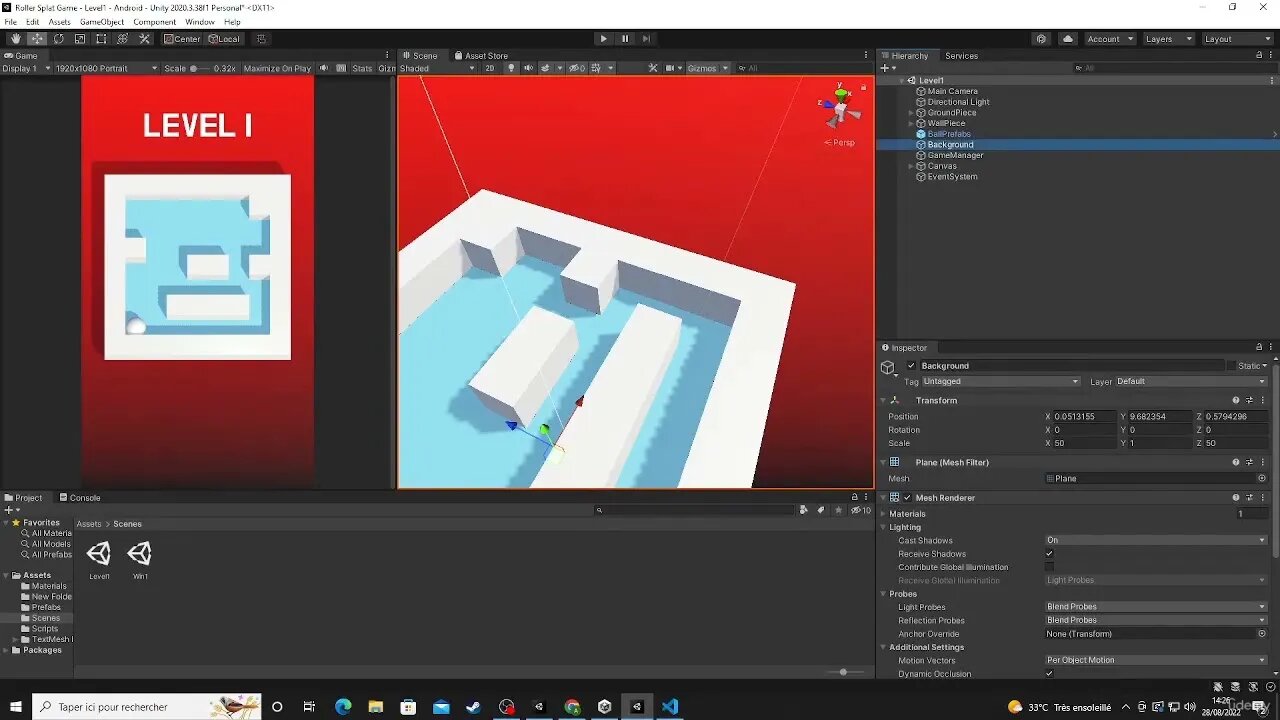The image size is (1280, 720).
Task: Adjust the Game view Scale slider
Action: pos(200,68)
